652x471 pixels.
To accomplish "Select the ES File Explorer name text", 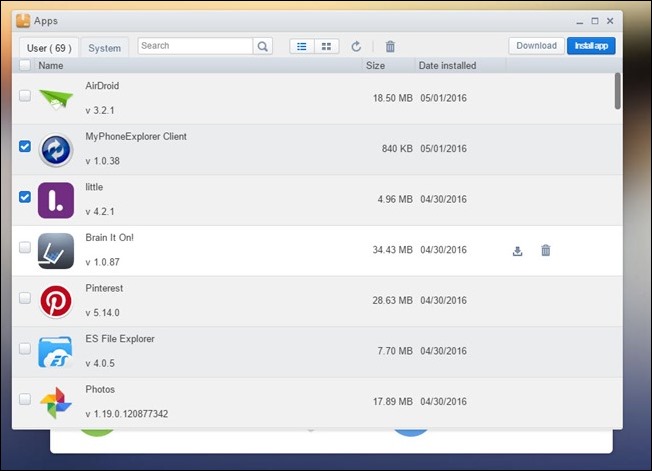I will tap(120, 339).
